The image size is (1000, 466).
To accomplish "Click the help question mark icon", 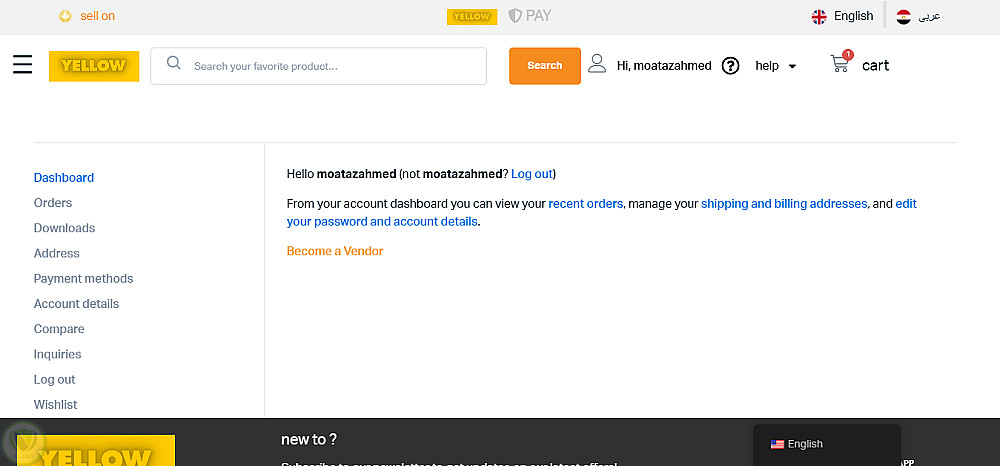I will tap(731, 66).
